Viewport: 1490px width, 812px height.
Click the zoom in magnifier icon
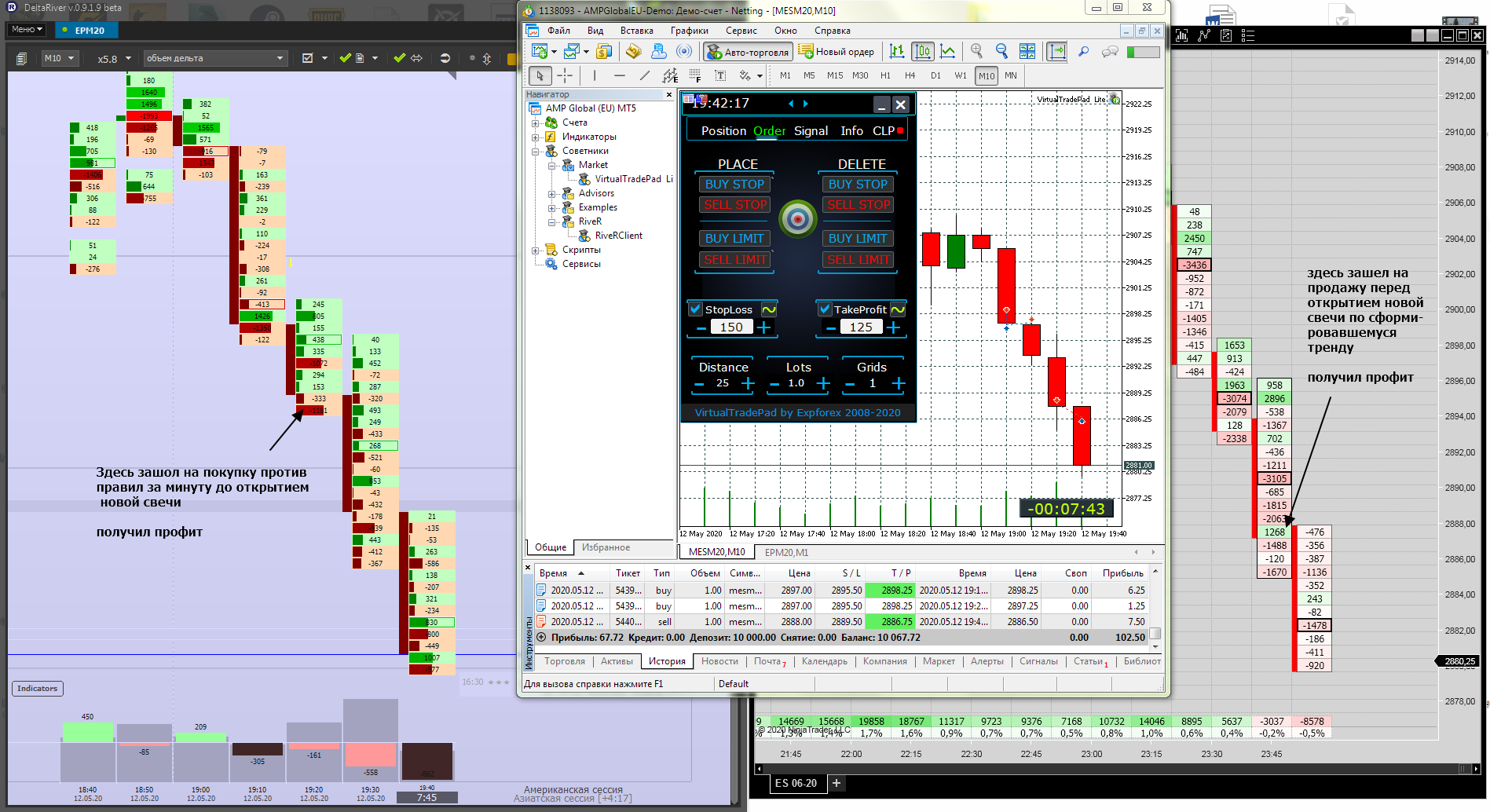(x=976, y=51)
